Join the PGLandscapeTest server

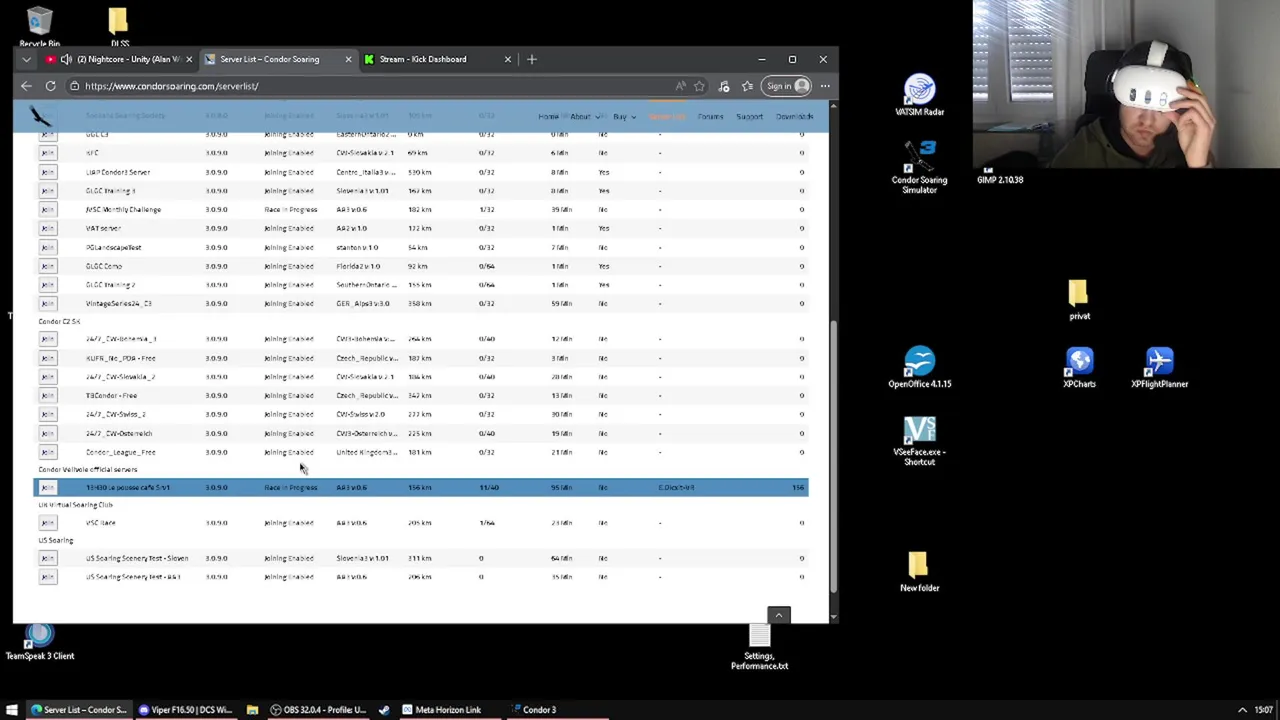(47, 247)
